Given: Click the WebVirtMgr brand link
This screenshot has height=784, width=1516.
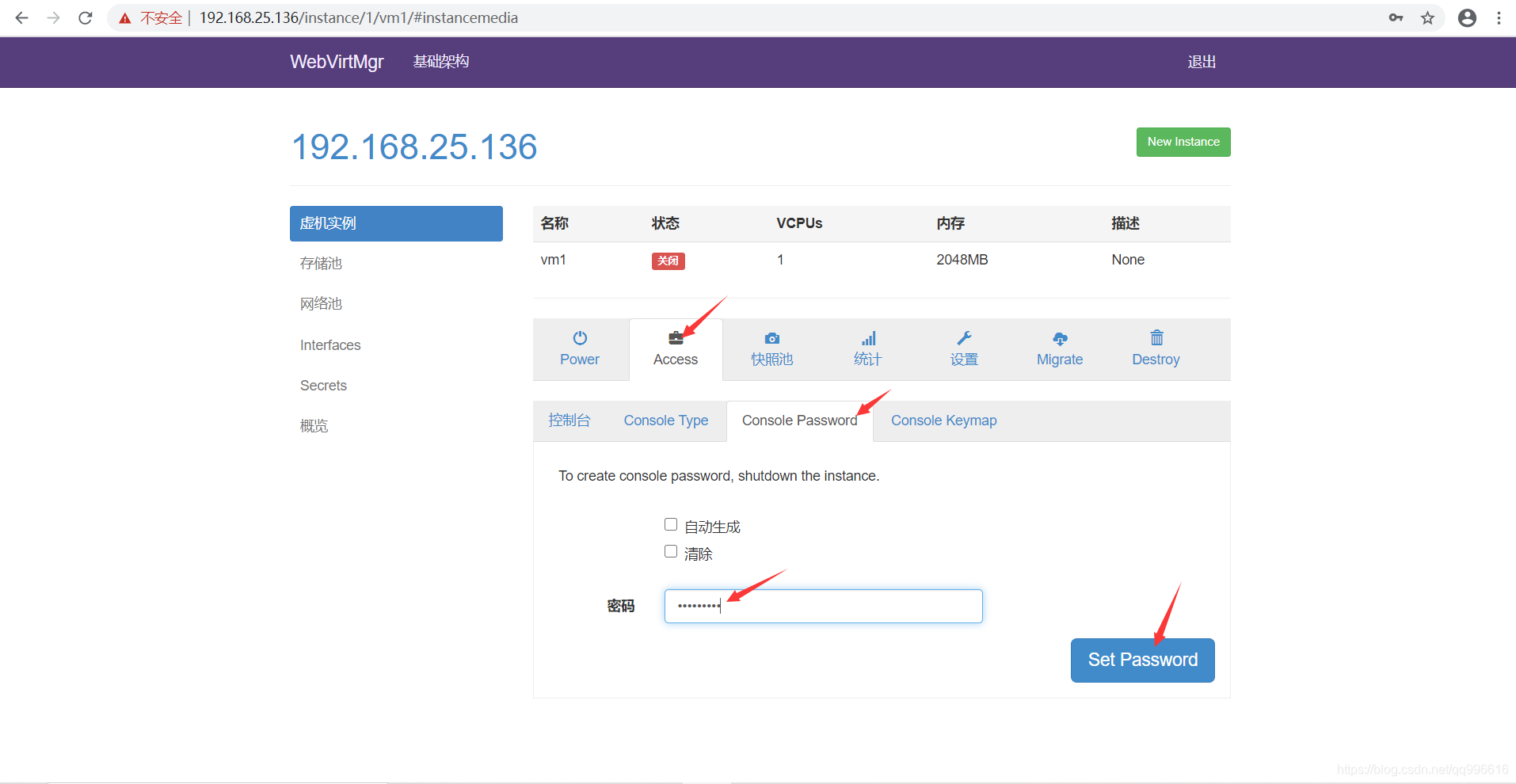Looking at the screenshot, I should [337, 62].
